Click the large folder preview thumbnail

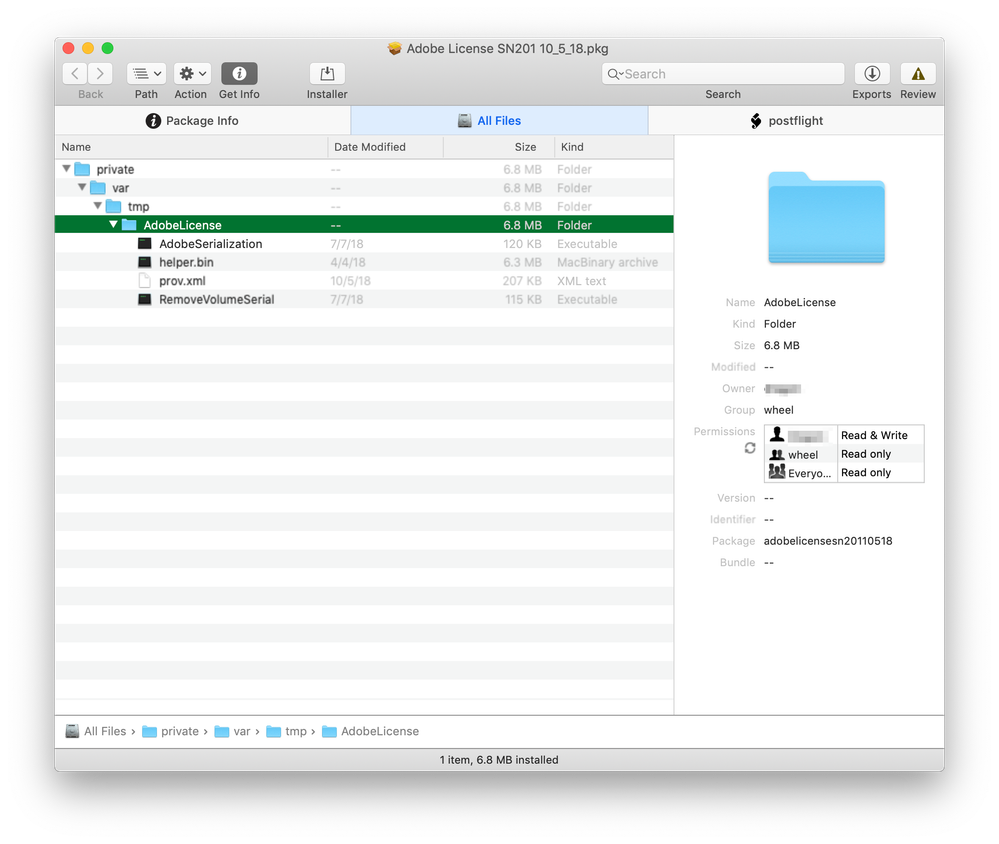point(826,217)
